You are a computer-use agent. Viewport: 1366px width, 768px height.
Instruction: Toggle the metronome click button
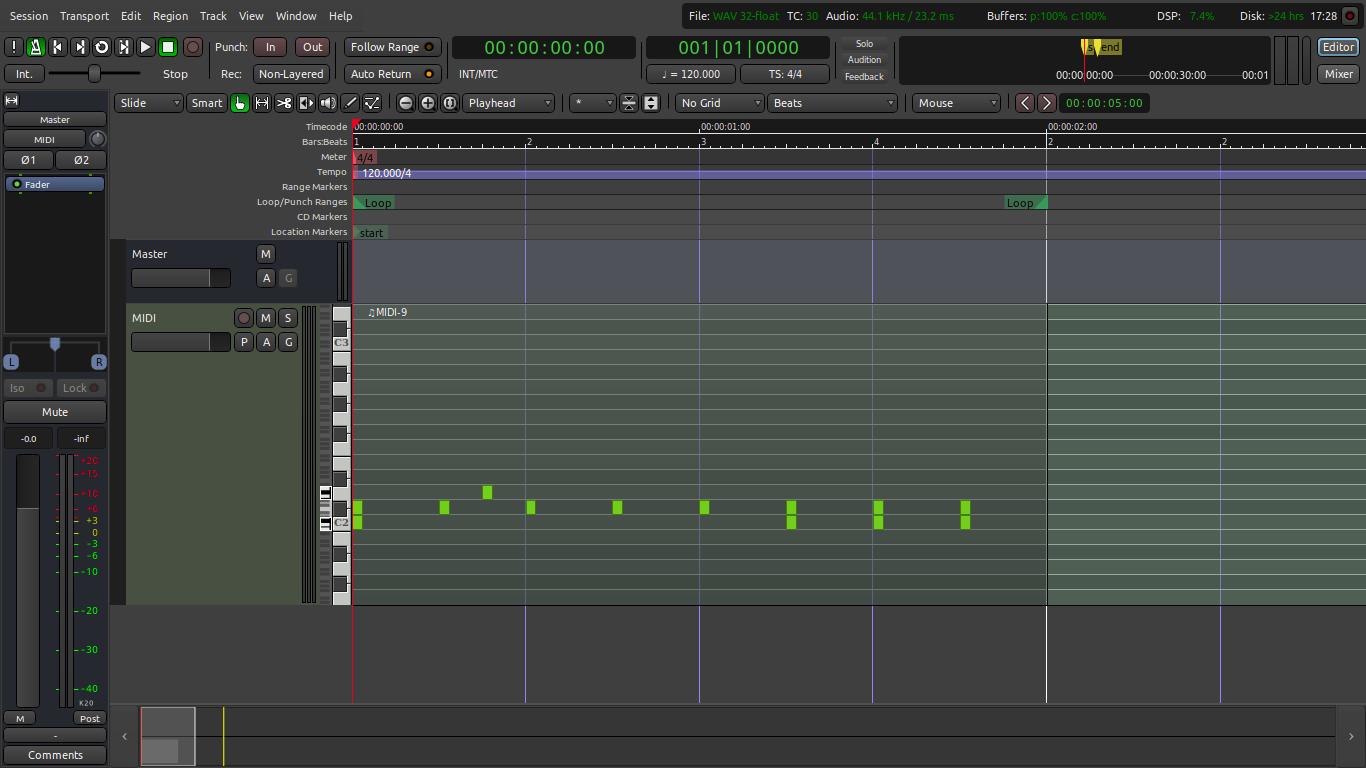[x=36, y=47]
